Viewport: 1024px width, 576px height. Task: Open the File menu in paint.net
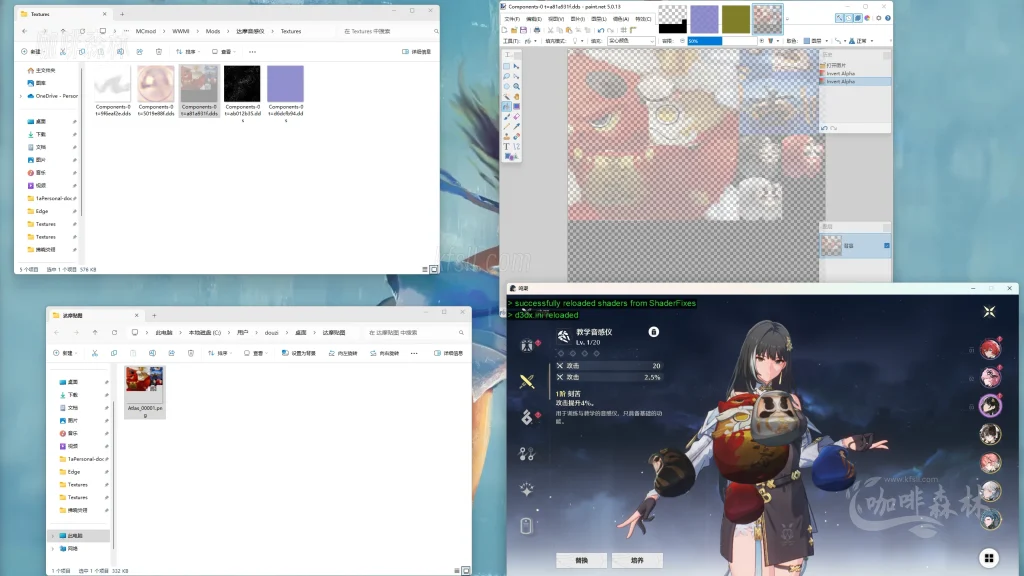[x=511, y=18]
